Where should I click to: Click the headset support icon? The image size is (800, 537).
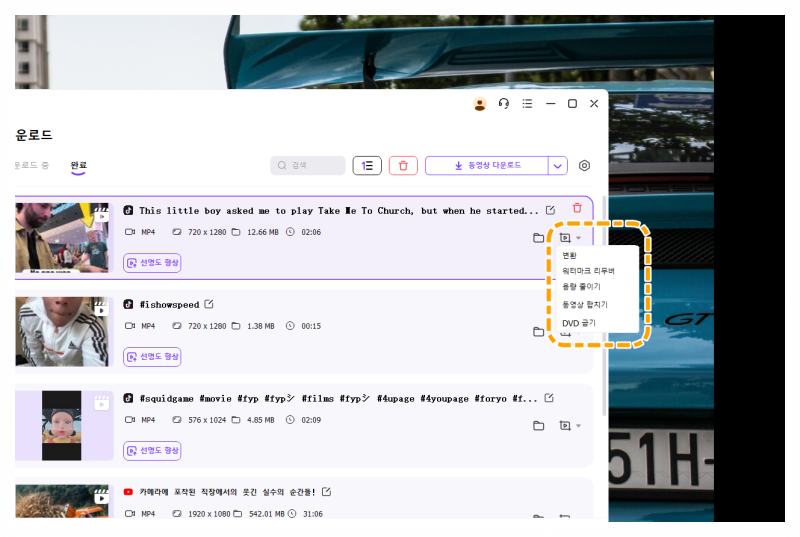point(504,104)
